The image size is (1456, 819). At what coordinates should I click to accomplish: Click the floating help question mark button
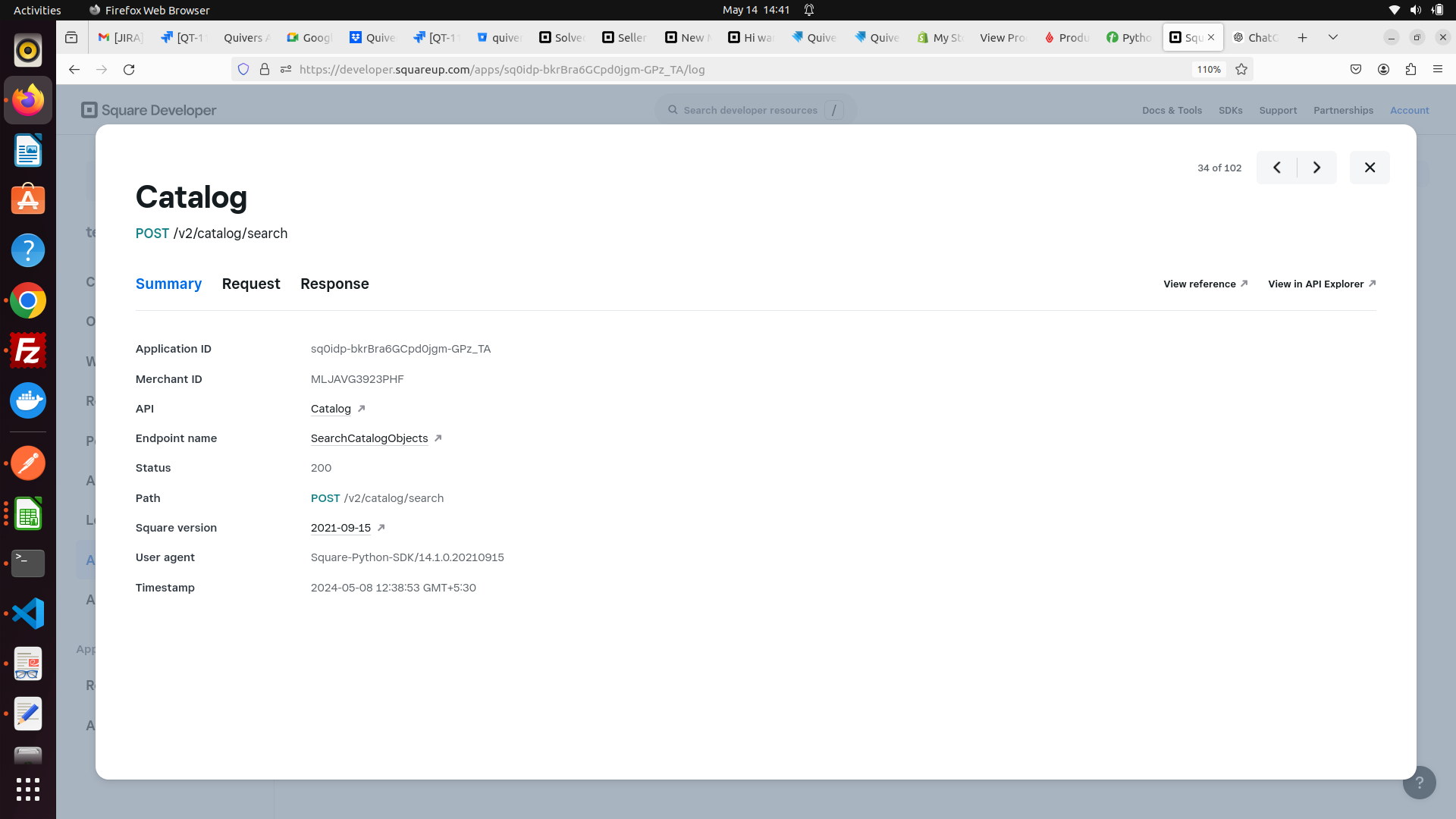1419,782
